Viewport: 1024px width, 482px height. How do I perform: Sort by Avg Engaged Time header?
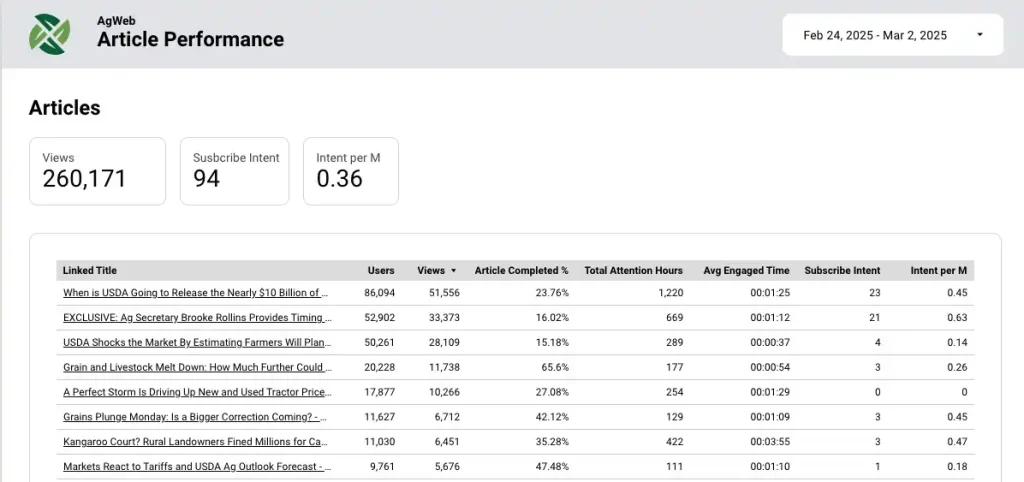[745, 271]
